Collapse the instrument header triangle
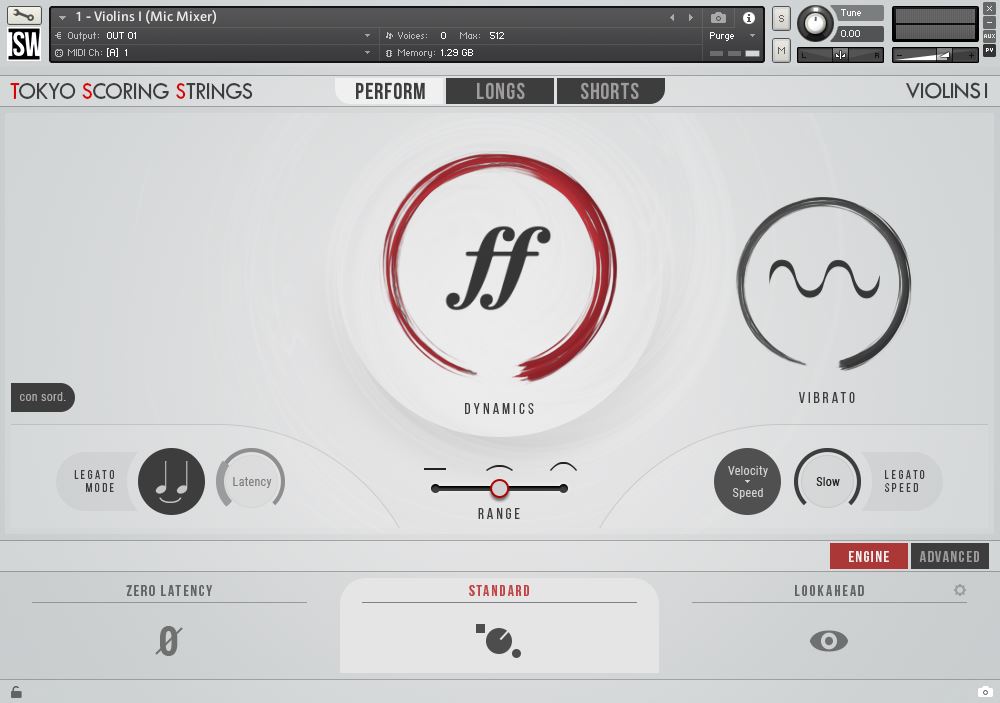This screenshot has width=1000, height=703. 62,18
